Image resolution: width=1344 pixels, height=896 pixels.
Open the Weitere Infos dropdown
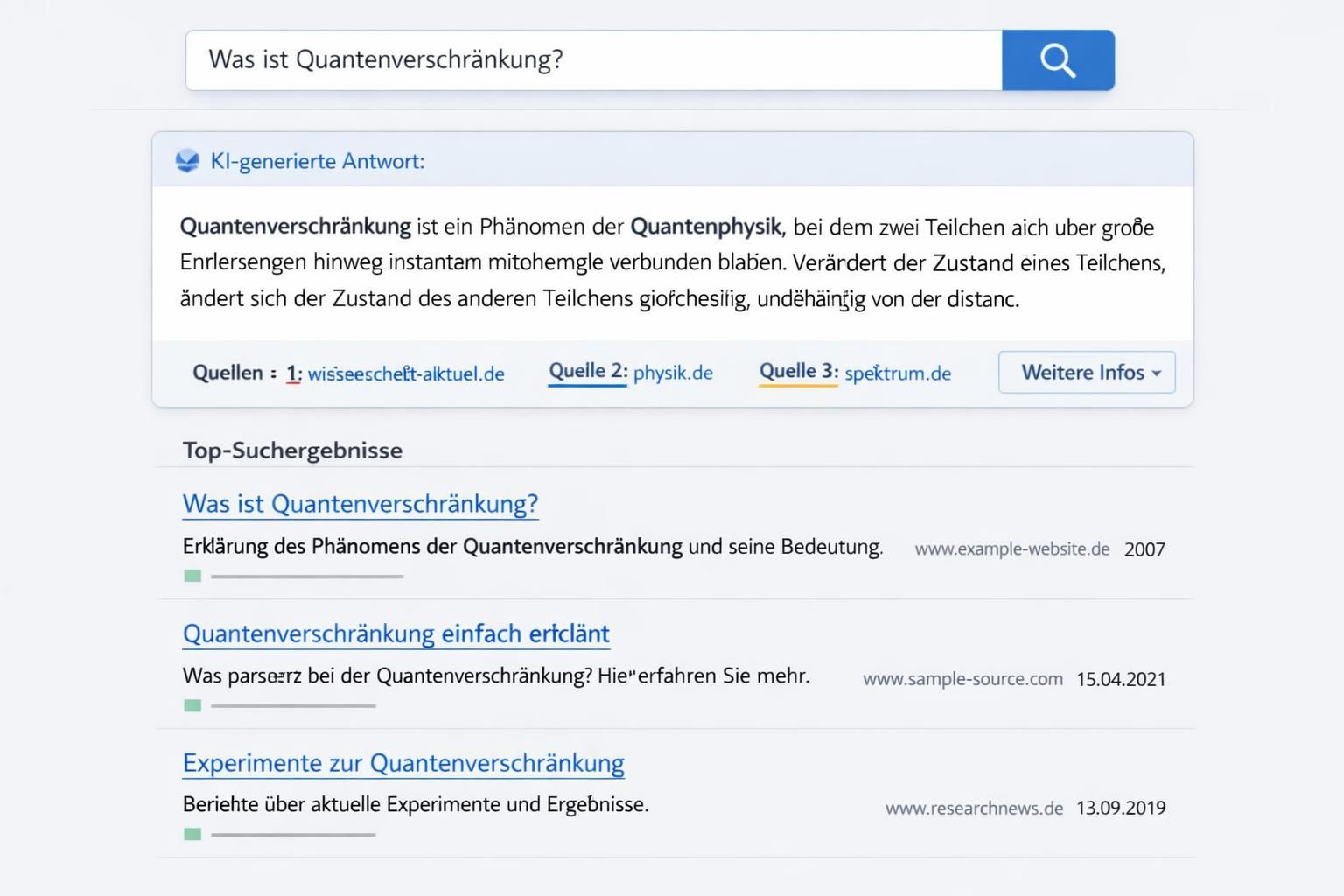coord(1086,372)
